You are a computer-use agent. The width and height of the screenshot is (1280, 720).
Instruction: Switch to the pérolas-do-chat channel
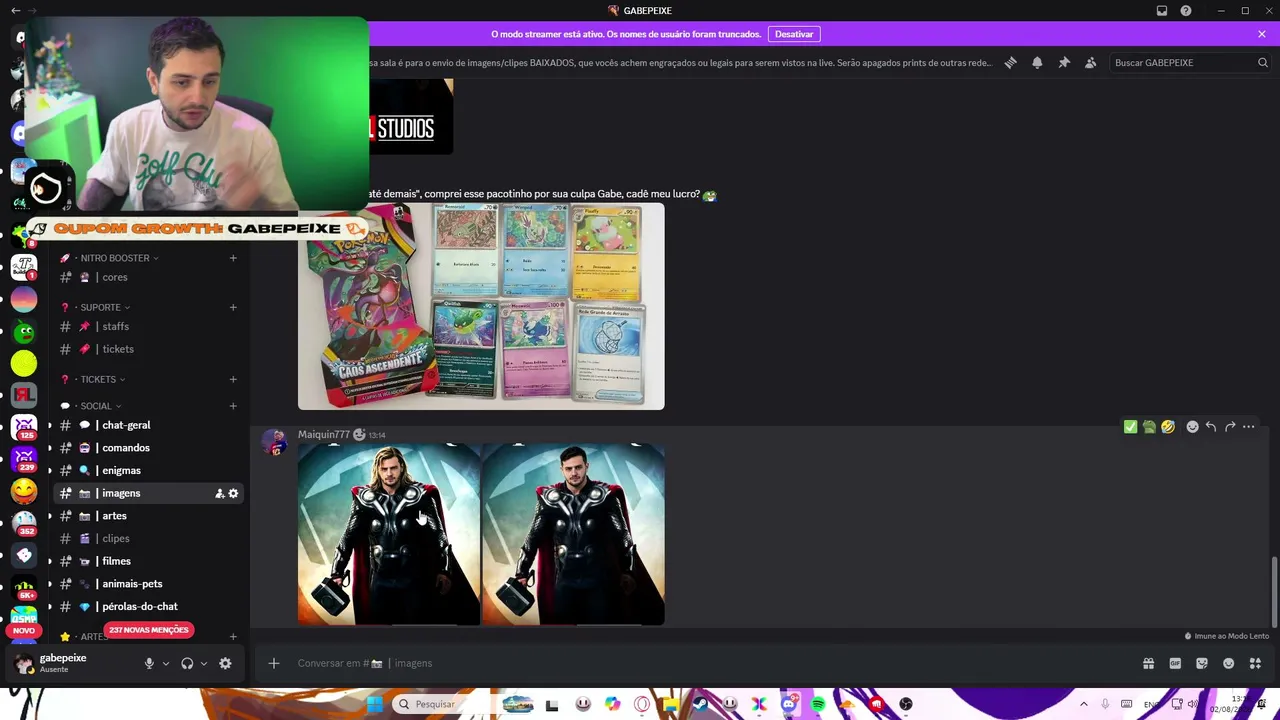click(148, 606)
